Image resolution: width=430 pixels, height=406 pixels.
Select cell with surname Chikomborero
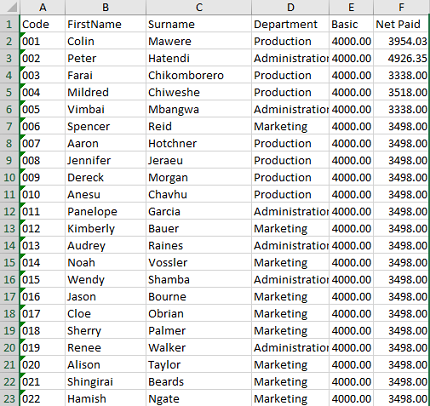199,75
